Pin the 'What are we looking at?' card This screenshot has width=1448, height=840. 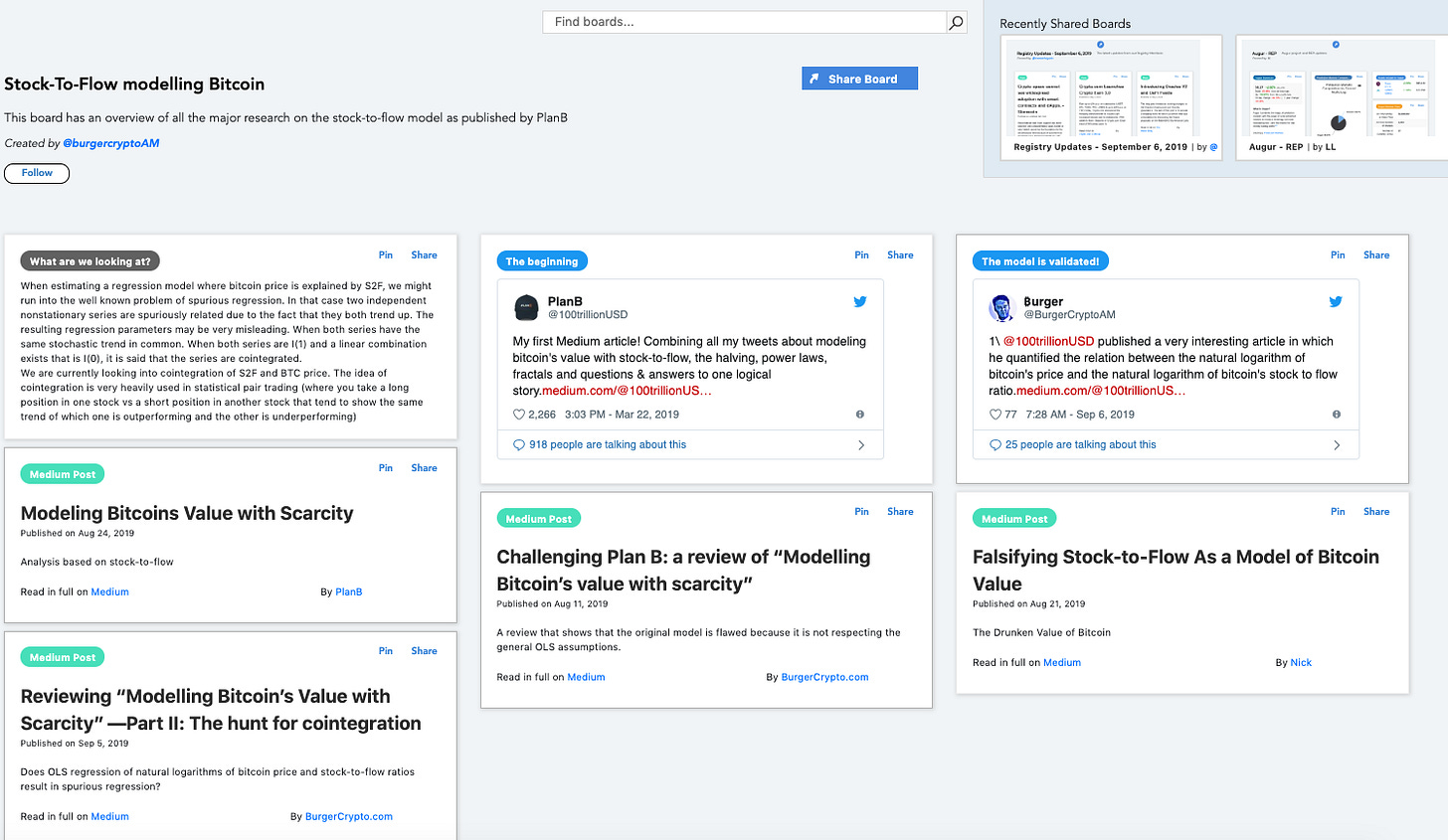coord(386,255)
